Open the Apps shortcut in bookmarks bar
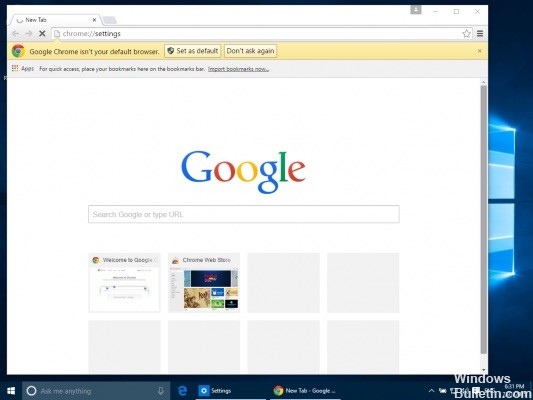The width and height of the screenshot is (533, 400). 23,69
